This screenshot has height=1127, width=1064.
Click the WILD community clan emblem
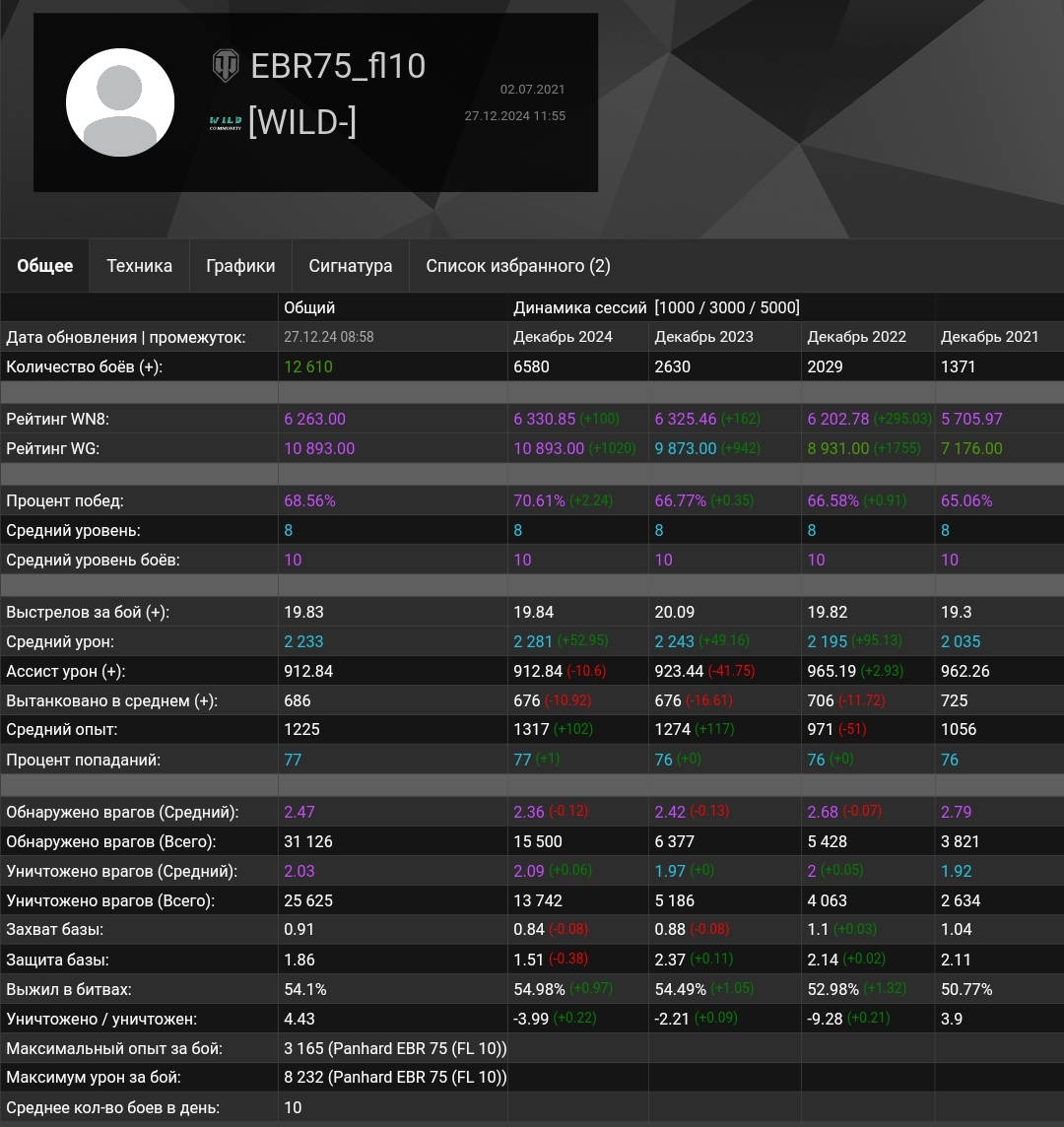[x=226, y=123]
